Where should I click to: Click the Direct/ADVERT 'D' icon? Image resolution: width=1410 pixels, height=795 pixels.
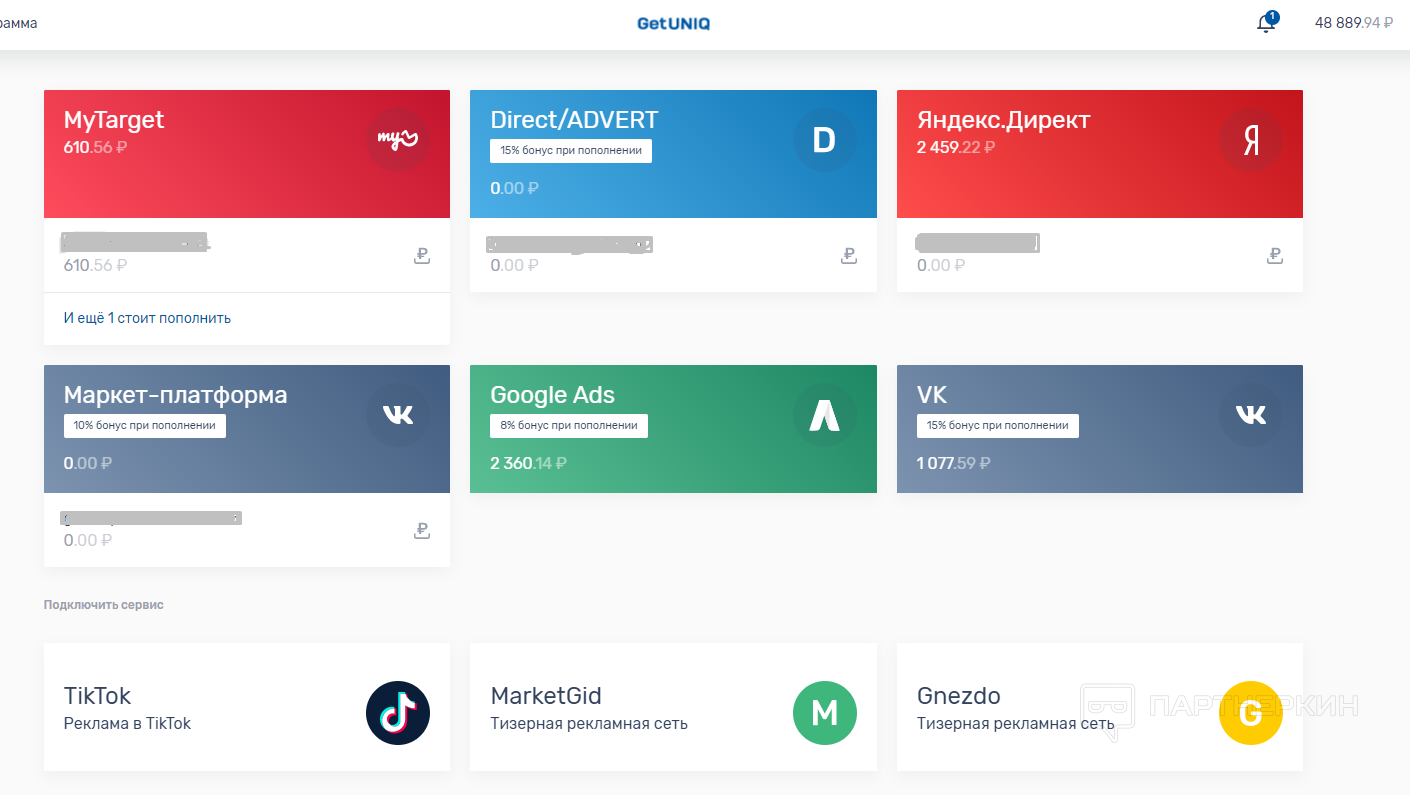coord(824,140)
